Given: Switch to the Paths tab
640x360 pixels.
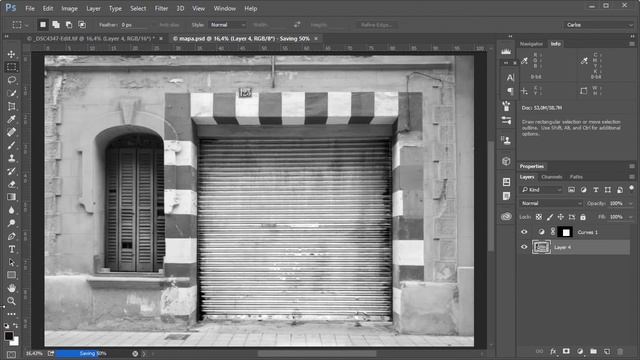Looking at the screenshot, I should pyautogui.click(x=576, y=177).
